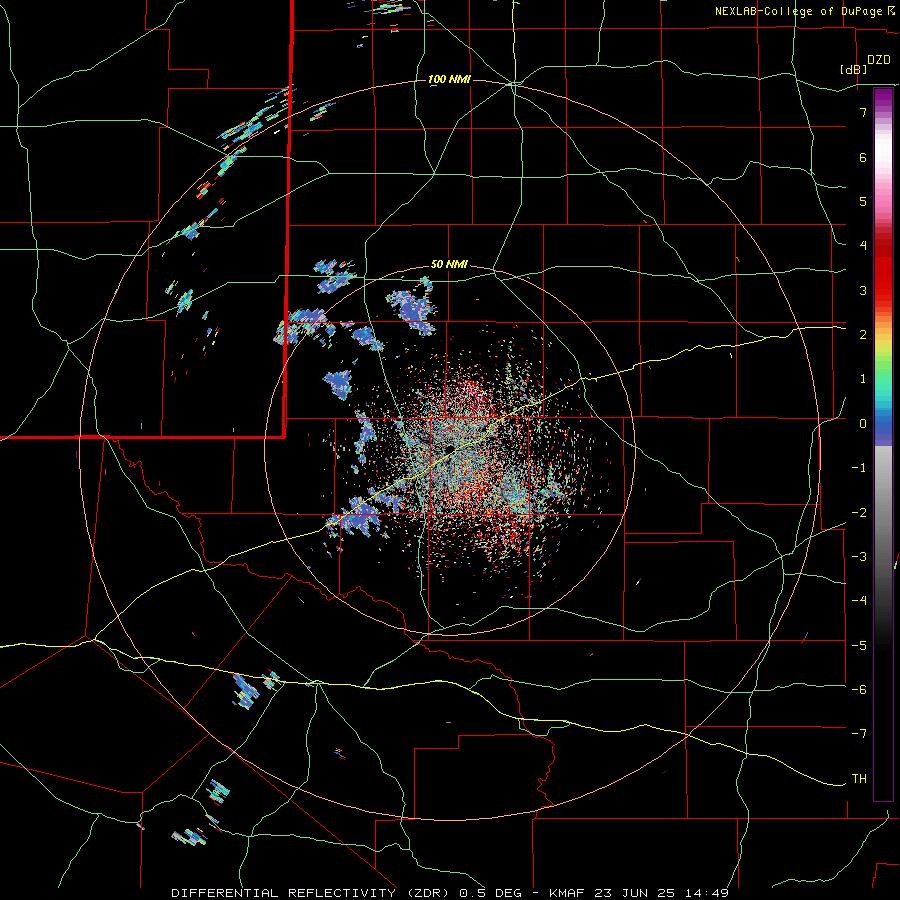Click the "50 NMI" range ring label

tap(449, 265)
